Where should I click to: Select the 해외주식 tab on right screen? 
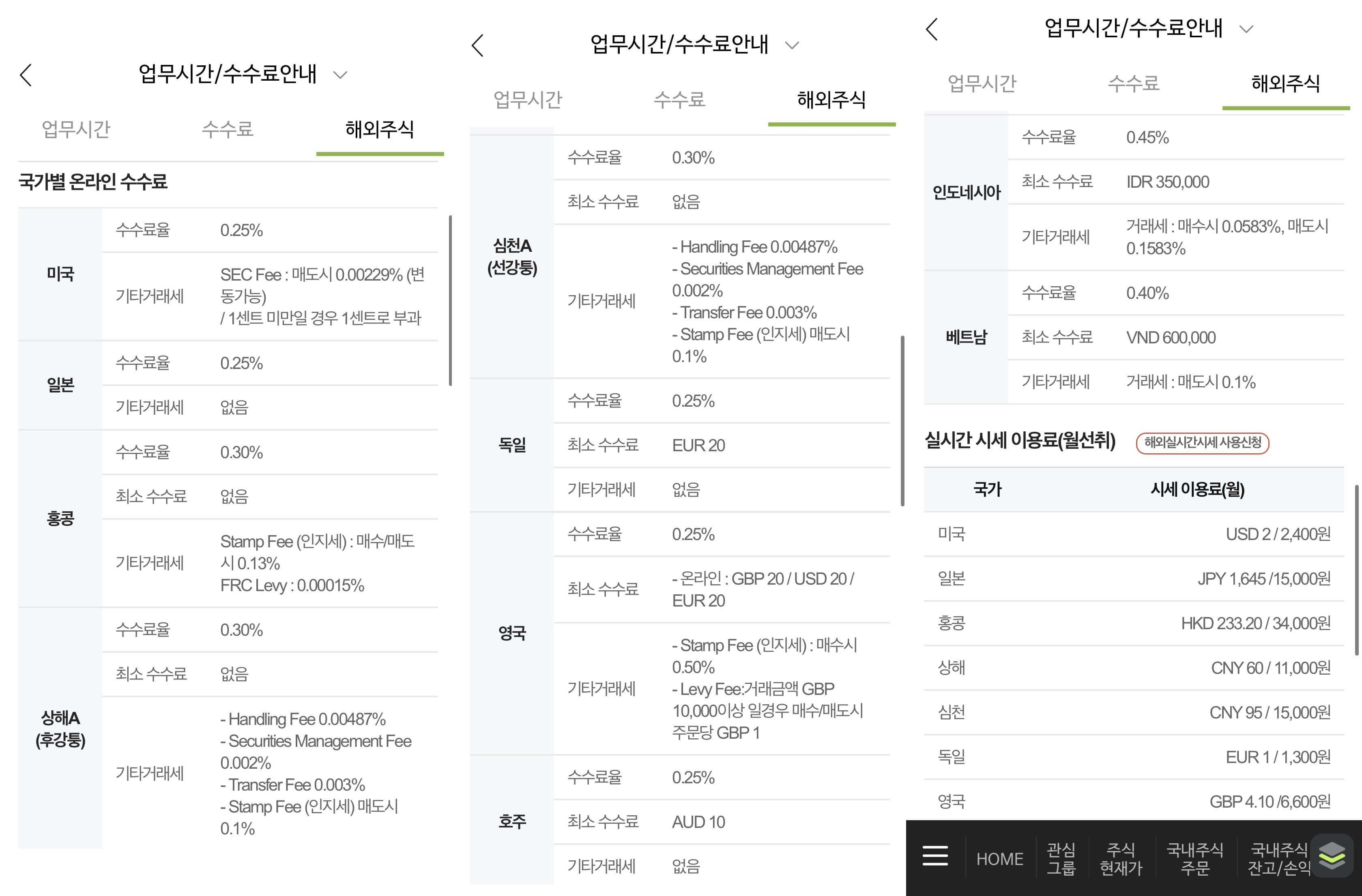point(1285,84)
